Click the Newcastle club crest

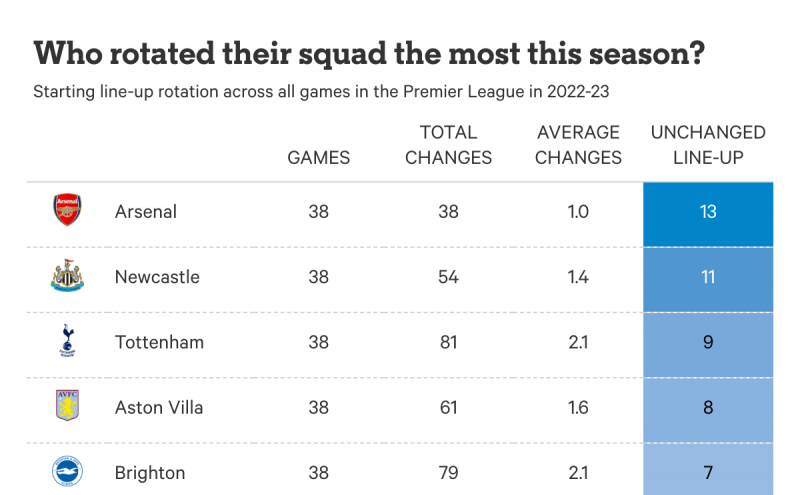(x=67, y=276)
